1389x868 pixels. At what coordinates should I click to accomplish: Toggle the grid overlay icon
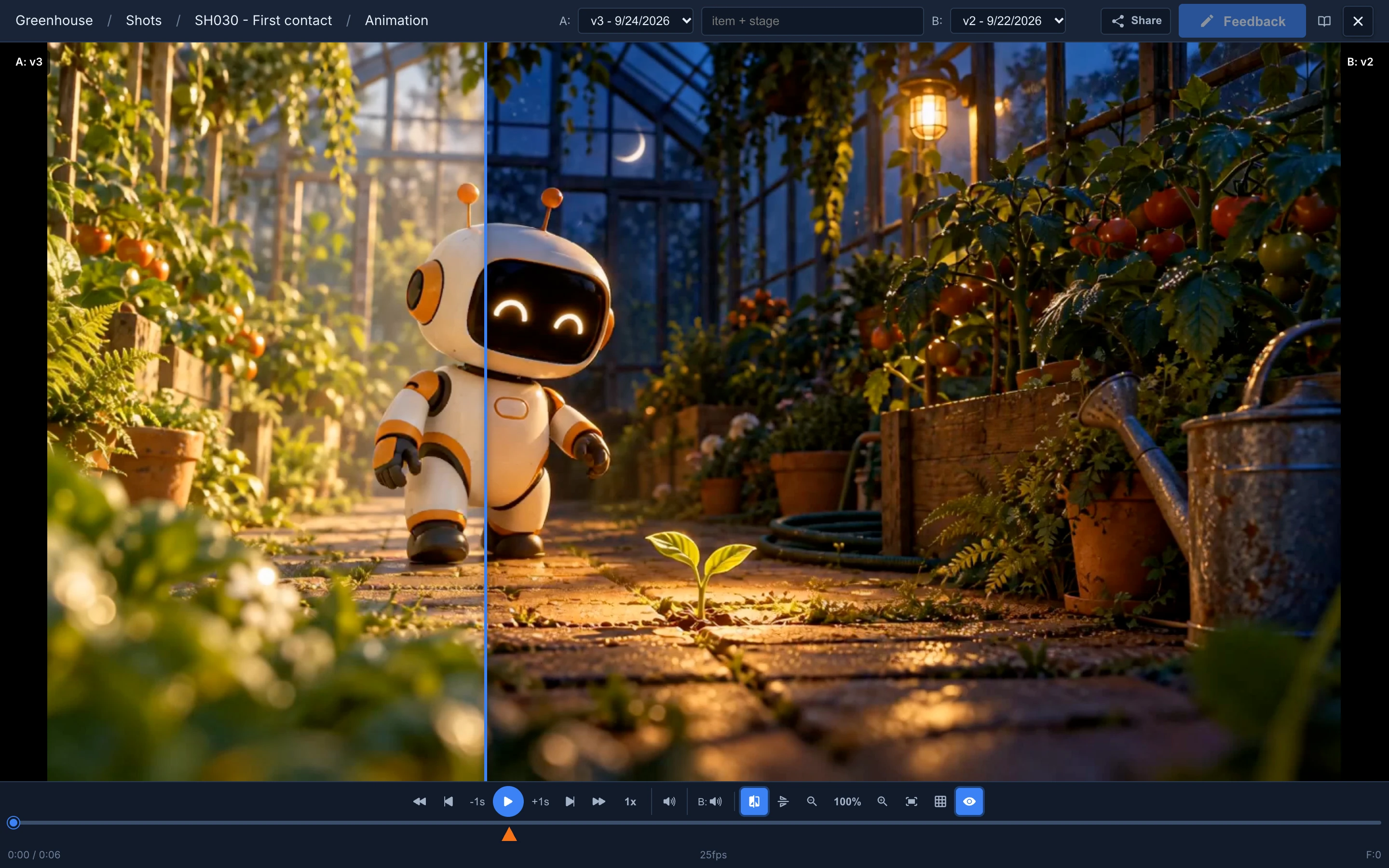tap(940, 801)
